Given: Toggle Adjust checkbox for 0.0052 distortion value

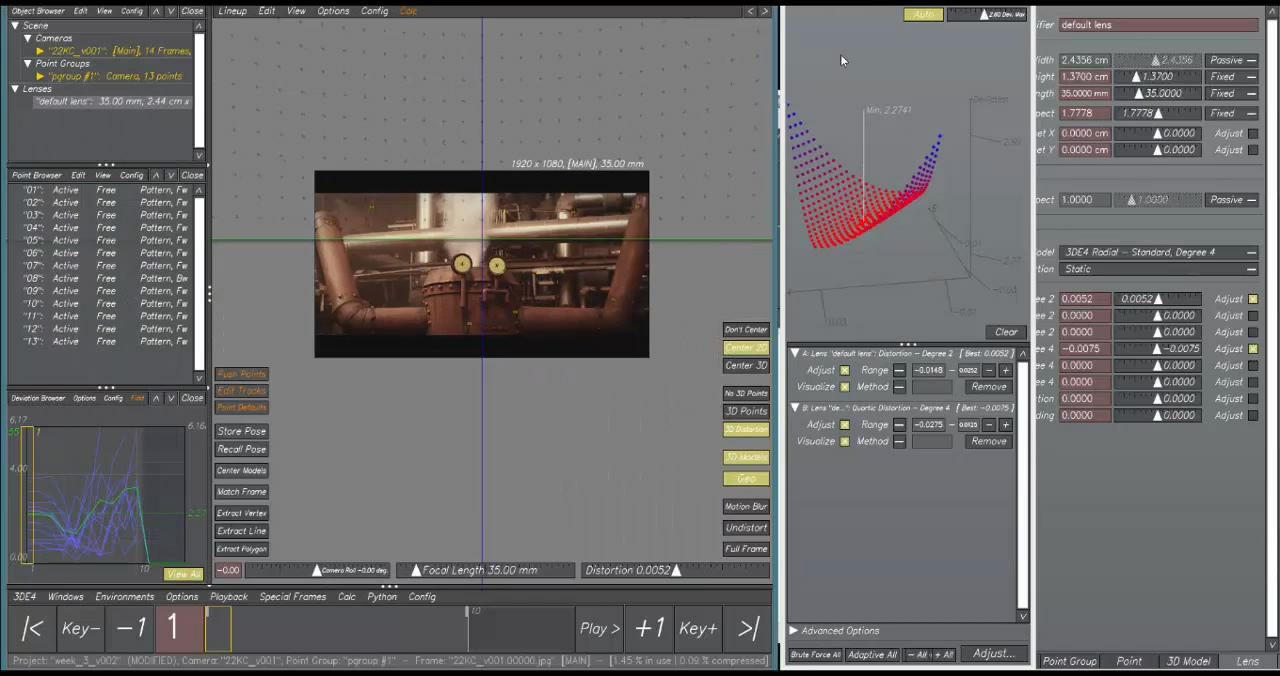Looking at the screenshot, I should tap(1253, 299).
